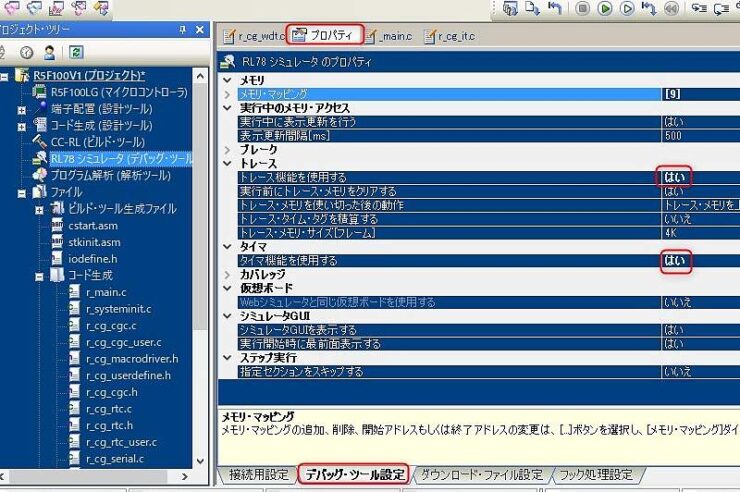Switch to 接続用設定 bottom tab

point(257,474)
